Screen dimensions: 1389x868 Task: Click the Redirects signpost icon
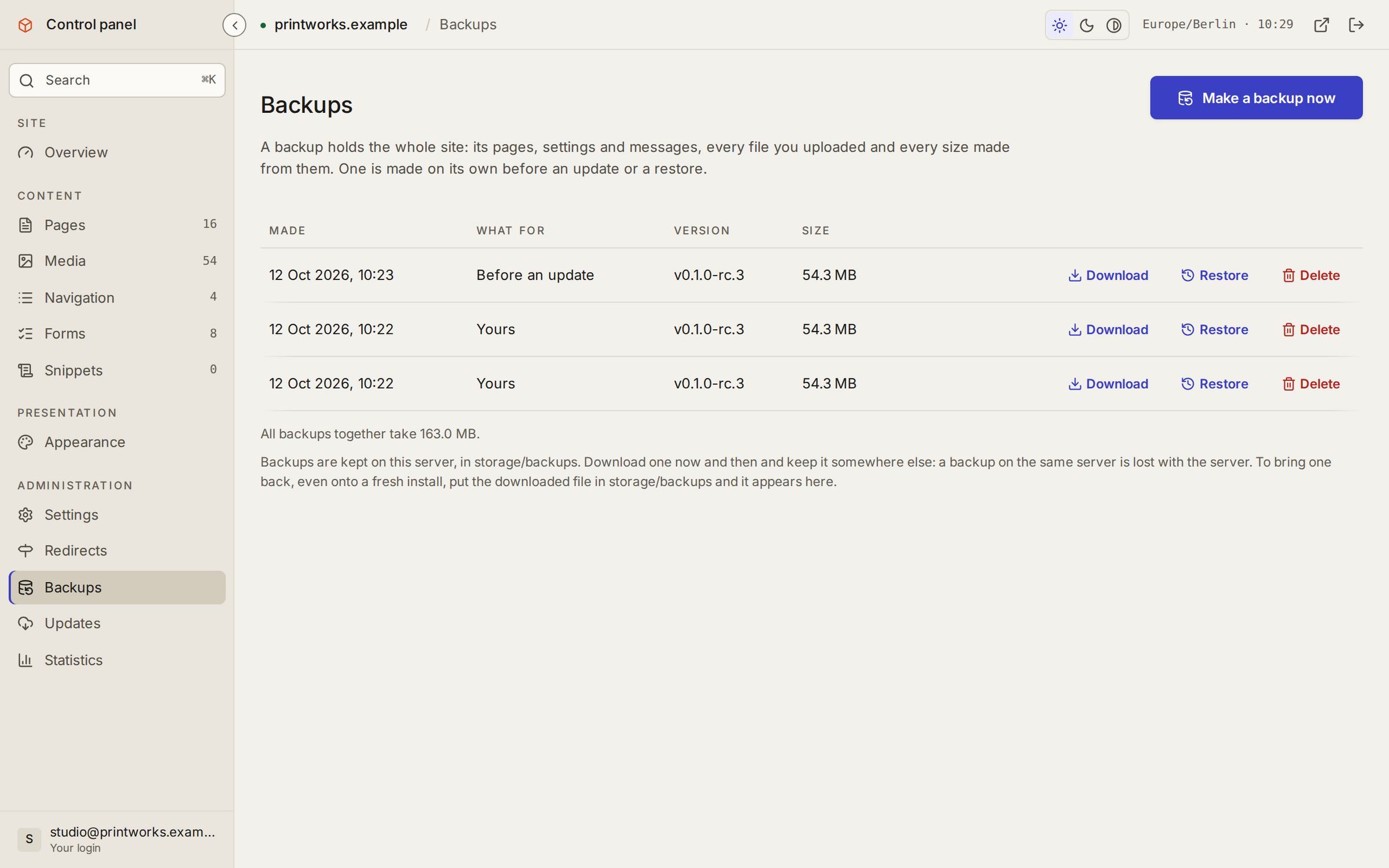pos(25,550)
